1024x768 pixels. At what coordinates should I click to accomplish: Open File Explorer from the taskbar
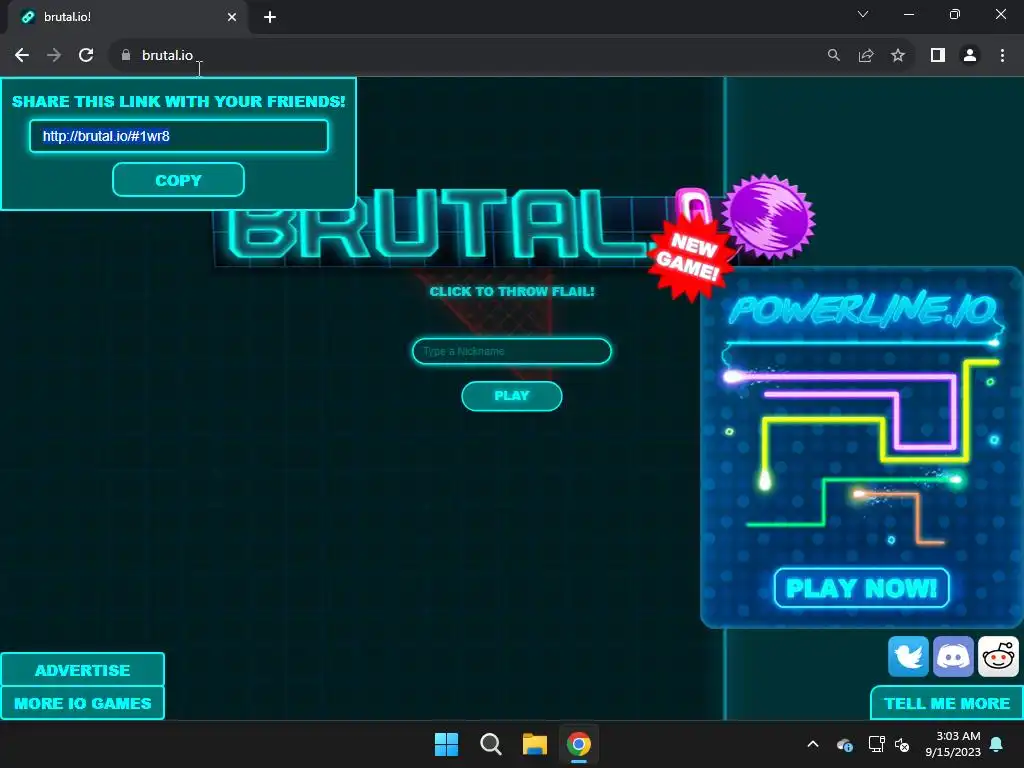click(534, 744)
